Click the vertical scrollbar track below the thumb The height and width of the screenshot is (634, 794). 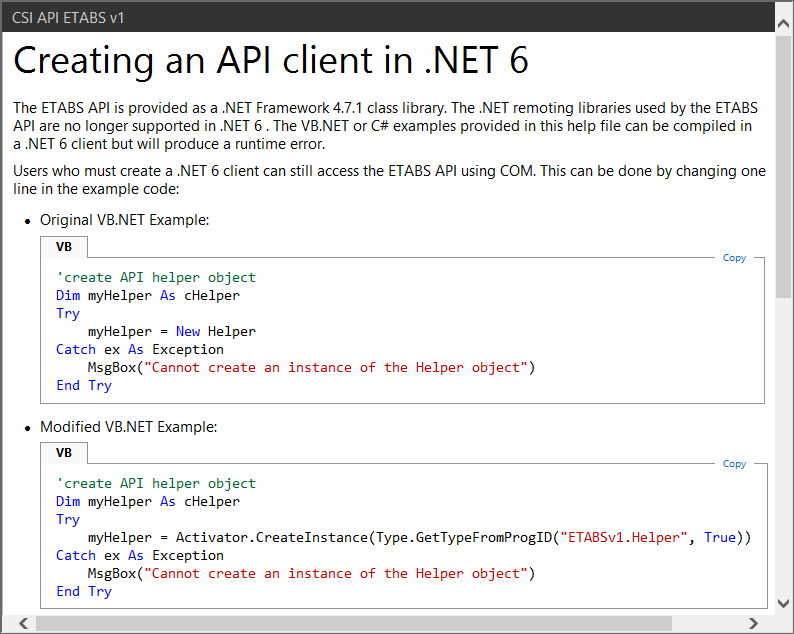pyautogui.click(x=784, y=450)
